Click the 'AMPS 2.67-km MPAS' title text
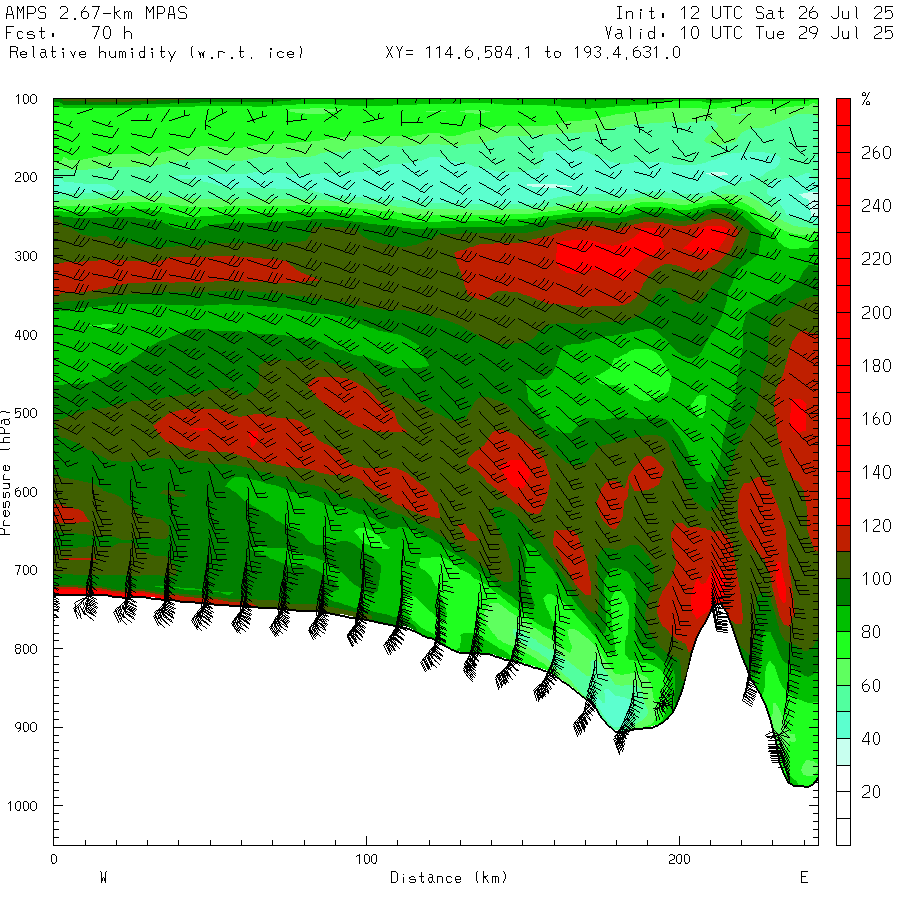900x900 pixels. (x=96, y=13)
